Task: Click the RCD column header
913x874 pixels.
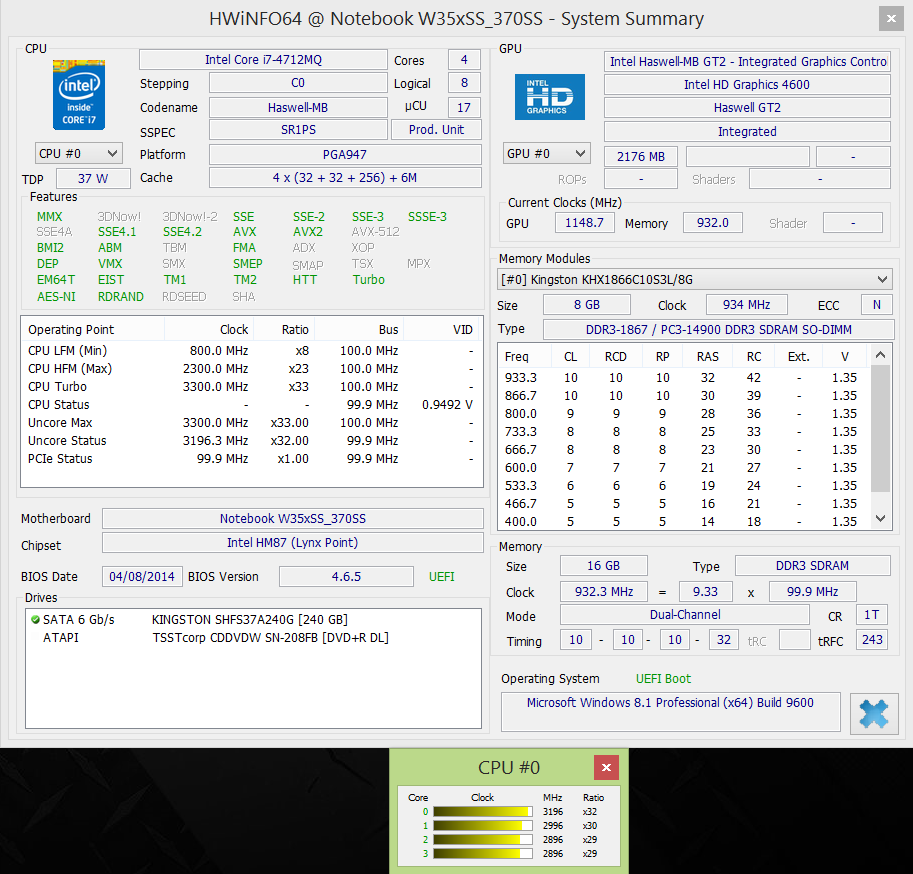Action: tap(615, 356)
